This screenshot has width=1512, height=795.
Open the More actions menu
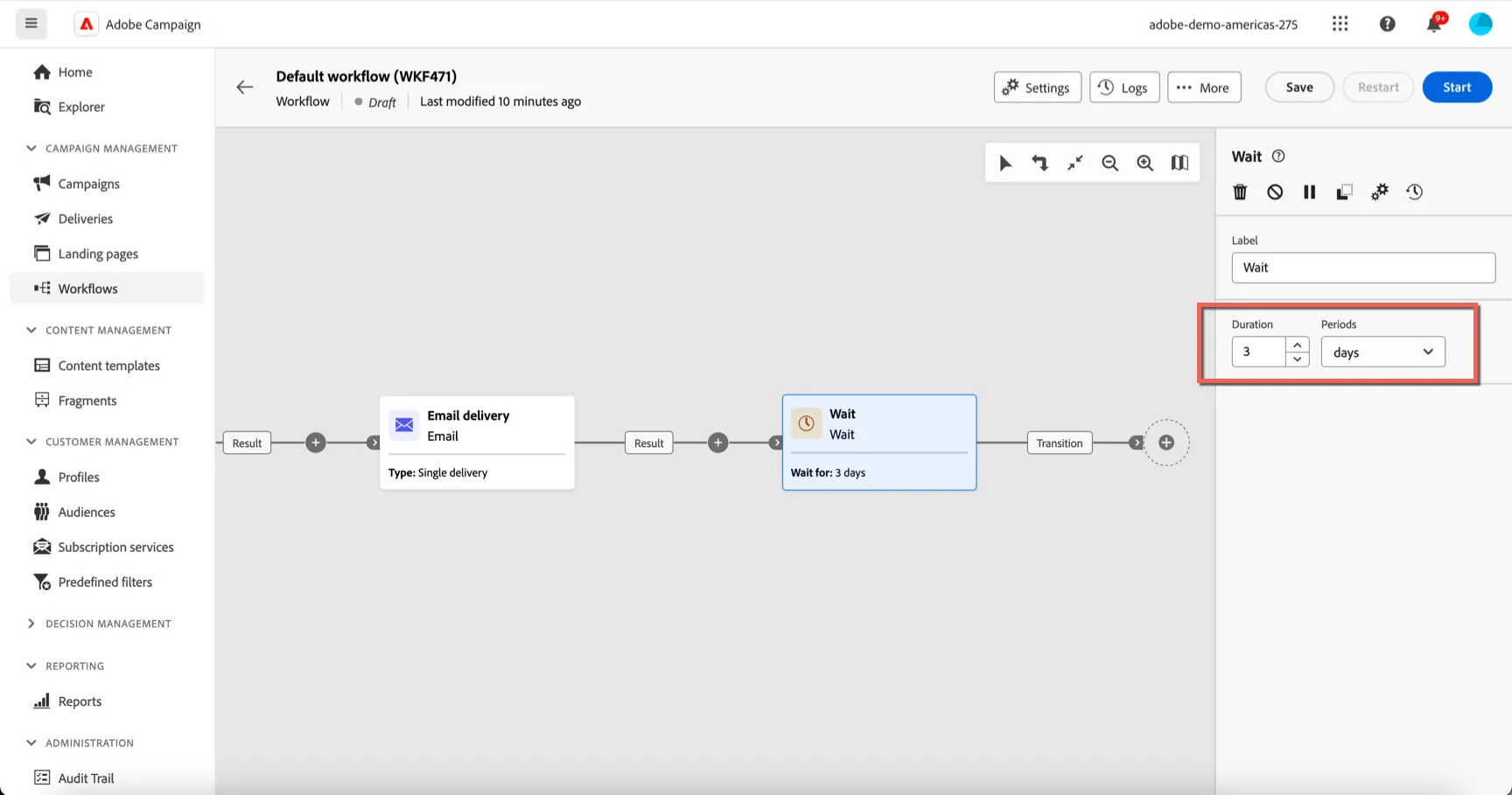click(1204, 87)
